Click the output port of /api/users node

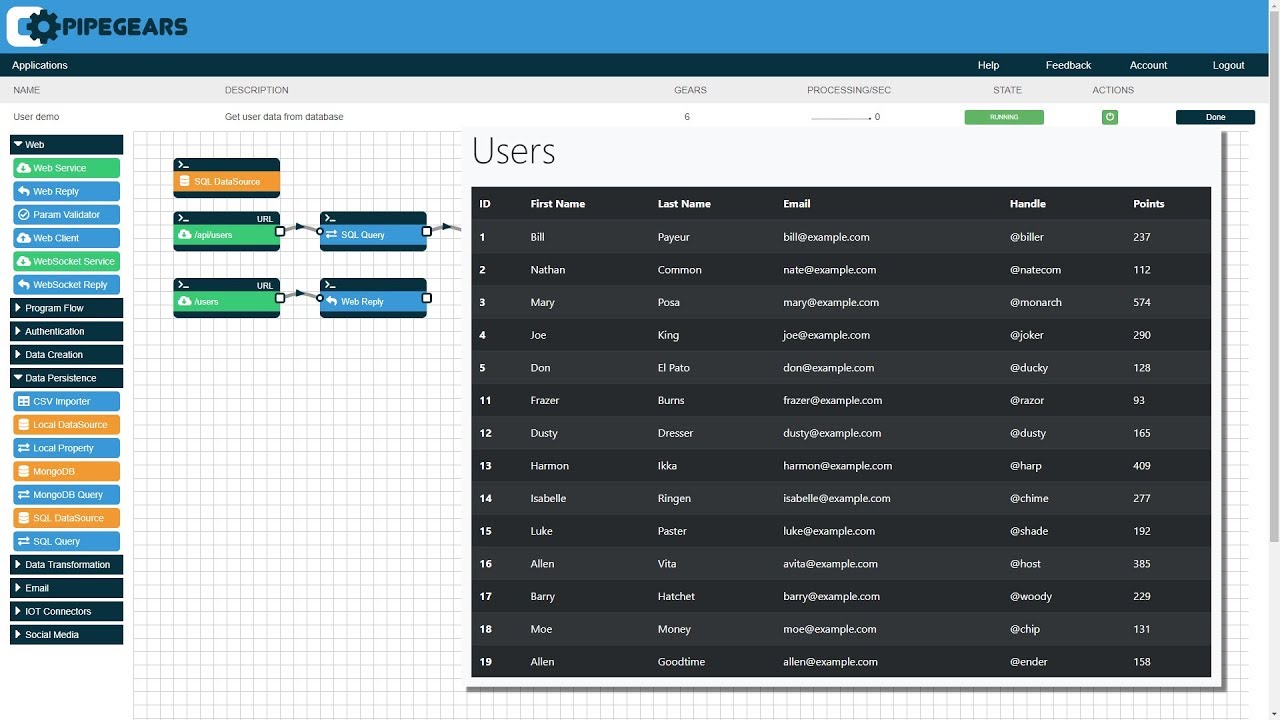click(x=280, y=231)
